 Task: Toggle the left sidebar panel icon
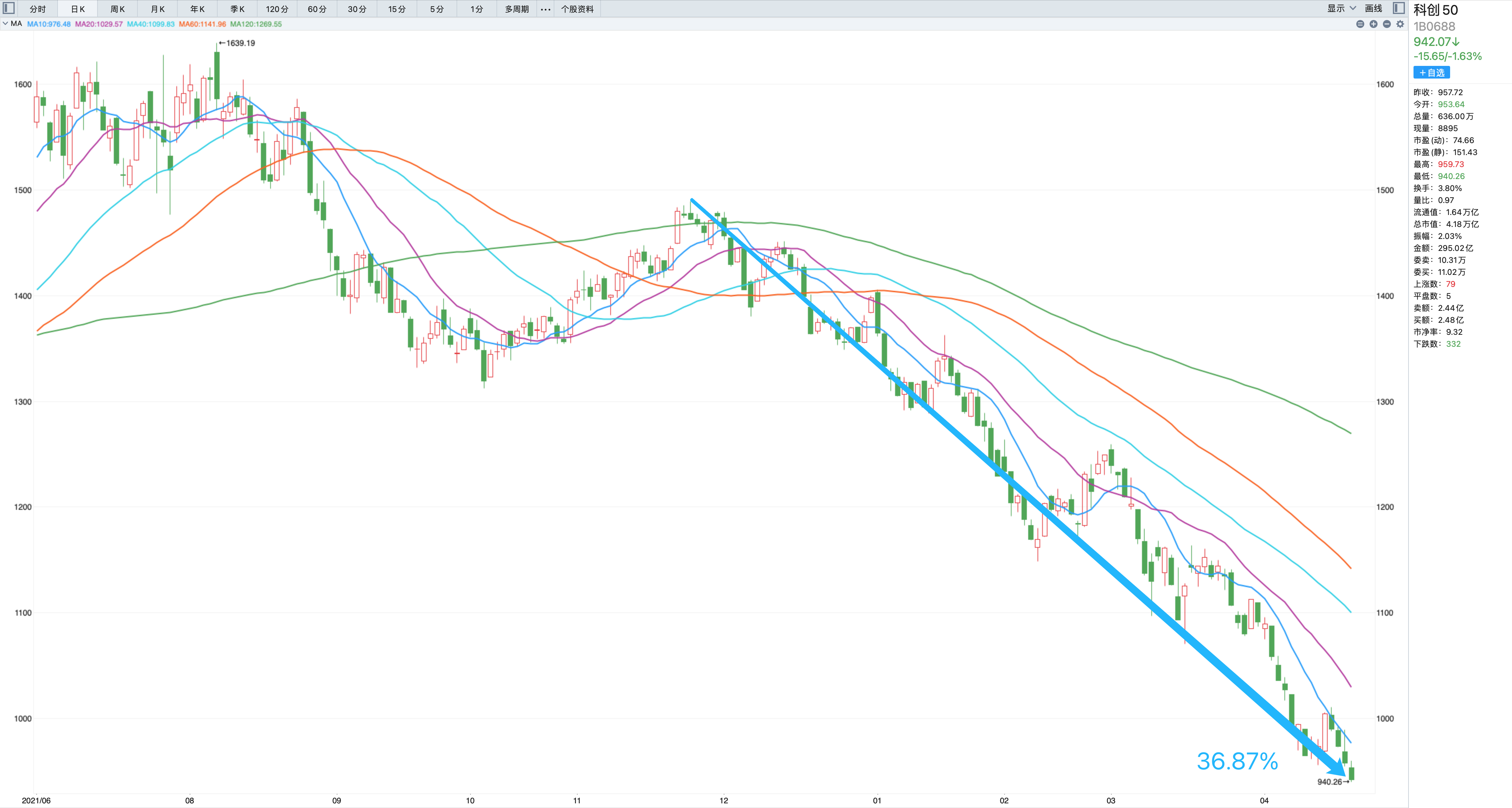click(9, 8)
